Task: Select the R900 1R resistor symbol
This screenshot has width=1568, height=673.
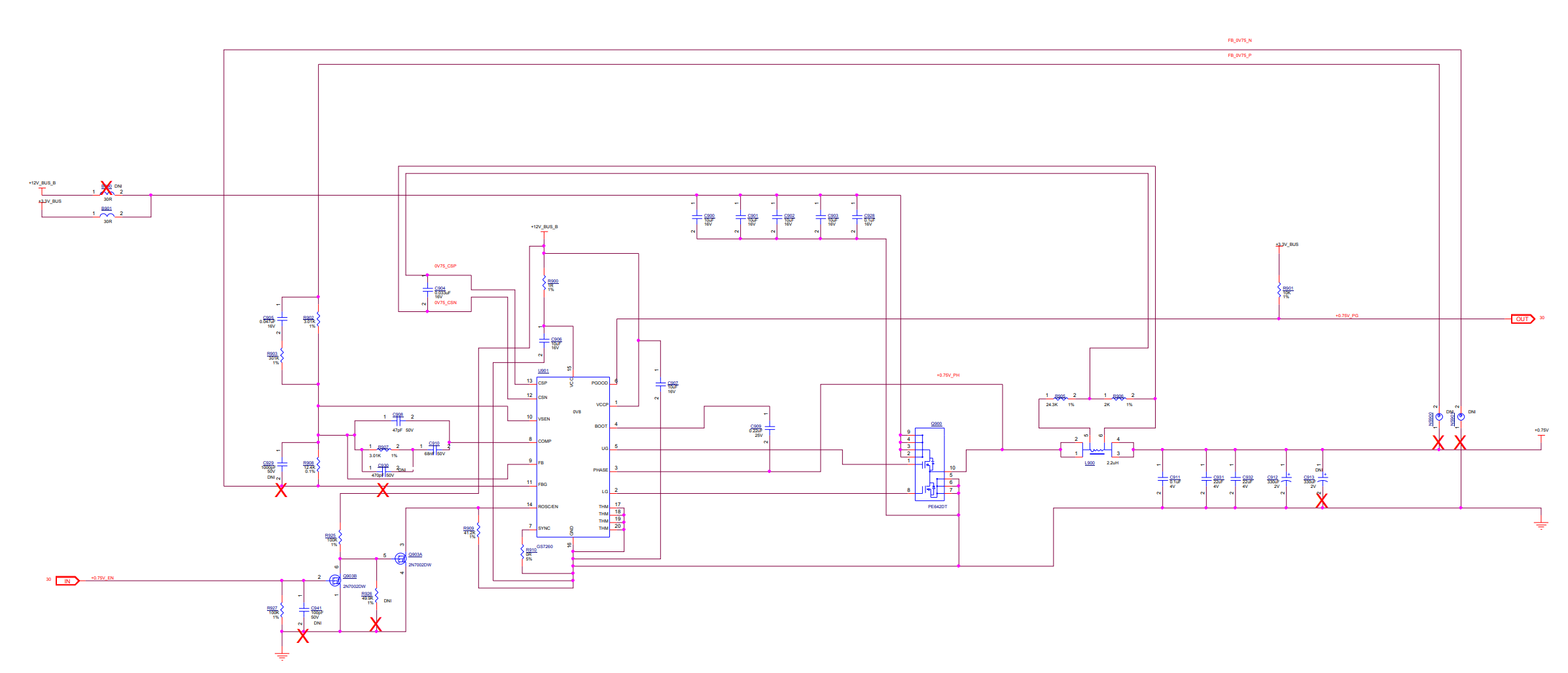Action: click(544, 283)
